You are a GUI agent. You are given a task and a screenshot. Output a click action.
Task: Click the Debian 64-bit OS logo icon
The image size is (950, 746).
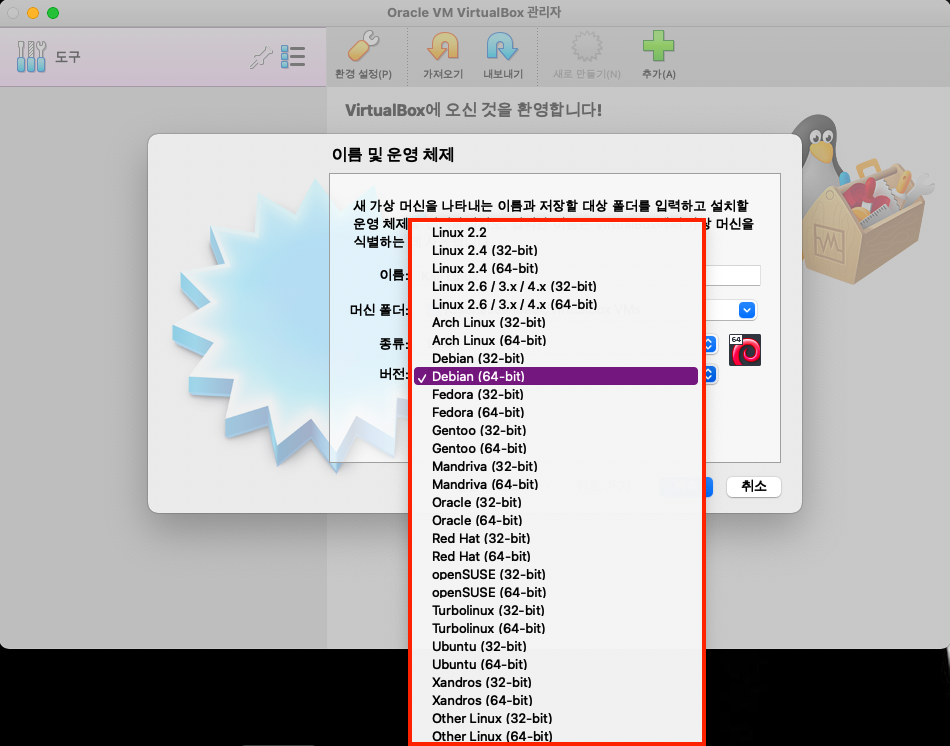pos(745,350)
